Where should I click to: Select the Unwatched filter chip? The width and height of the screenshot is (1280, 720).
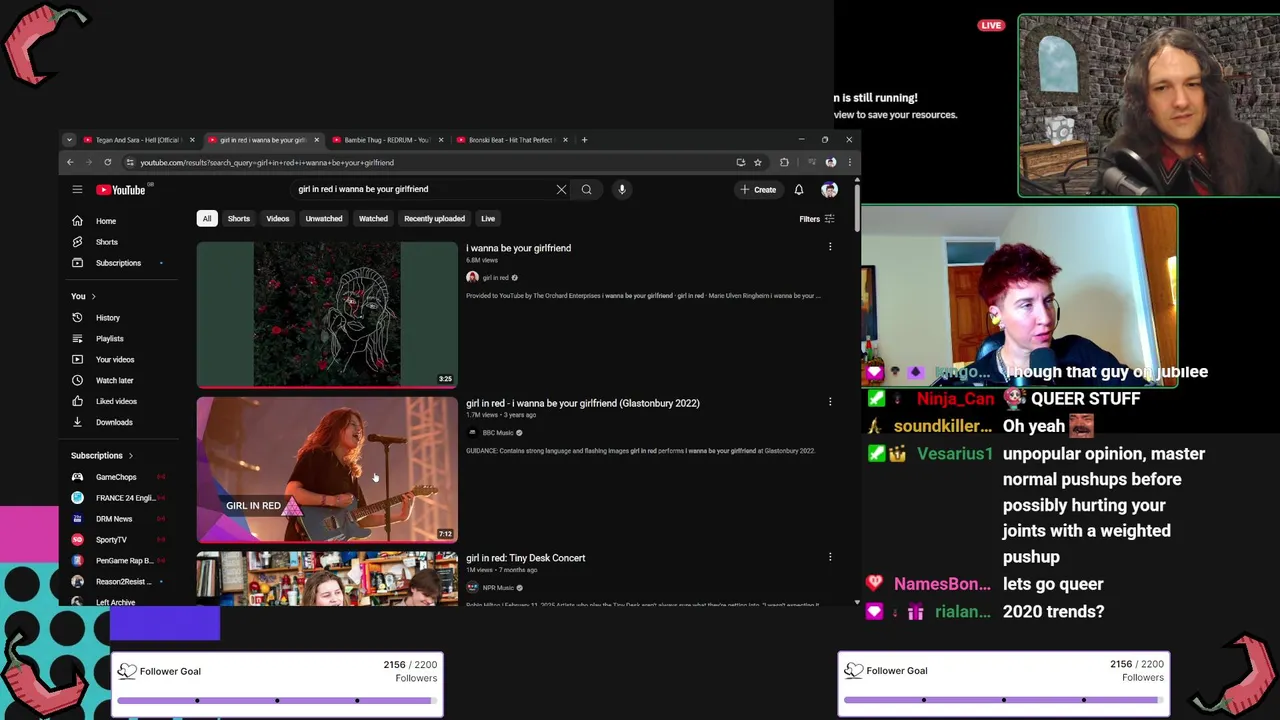click(x=324, y=219)
